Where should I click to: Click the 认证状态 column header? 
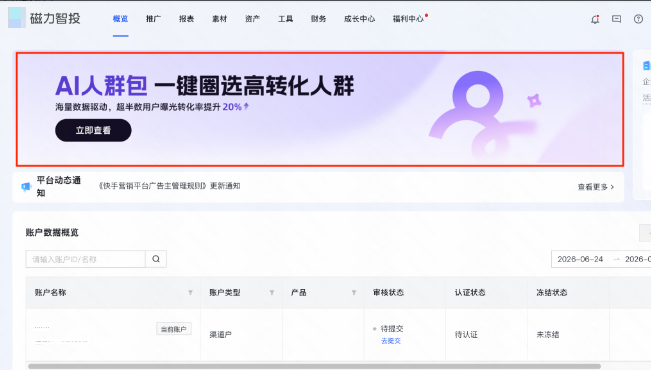pos(470,292)
